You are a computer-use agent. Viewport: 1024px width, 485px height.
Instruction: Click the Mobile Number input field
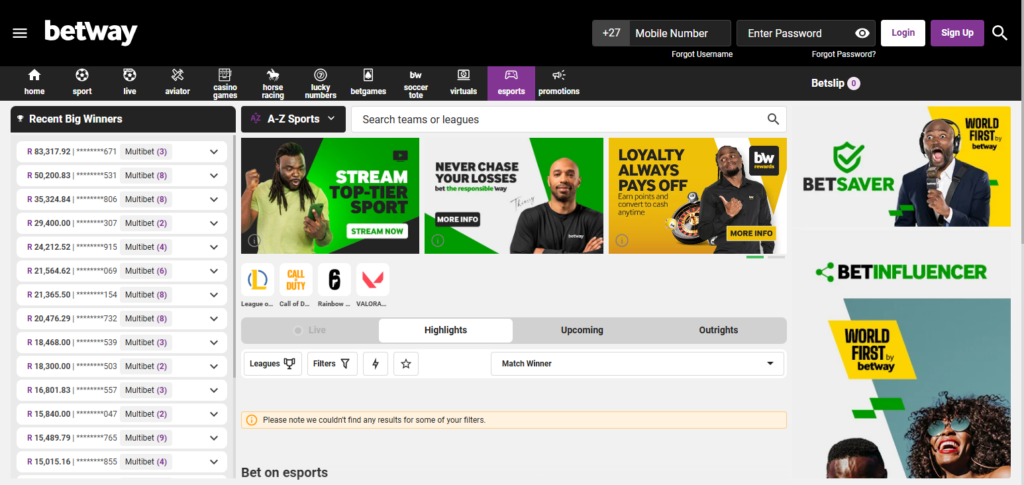[x=680, y=33]
